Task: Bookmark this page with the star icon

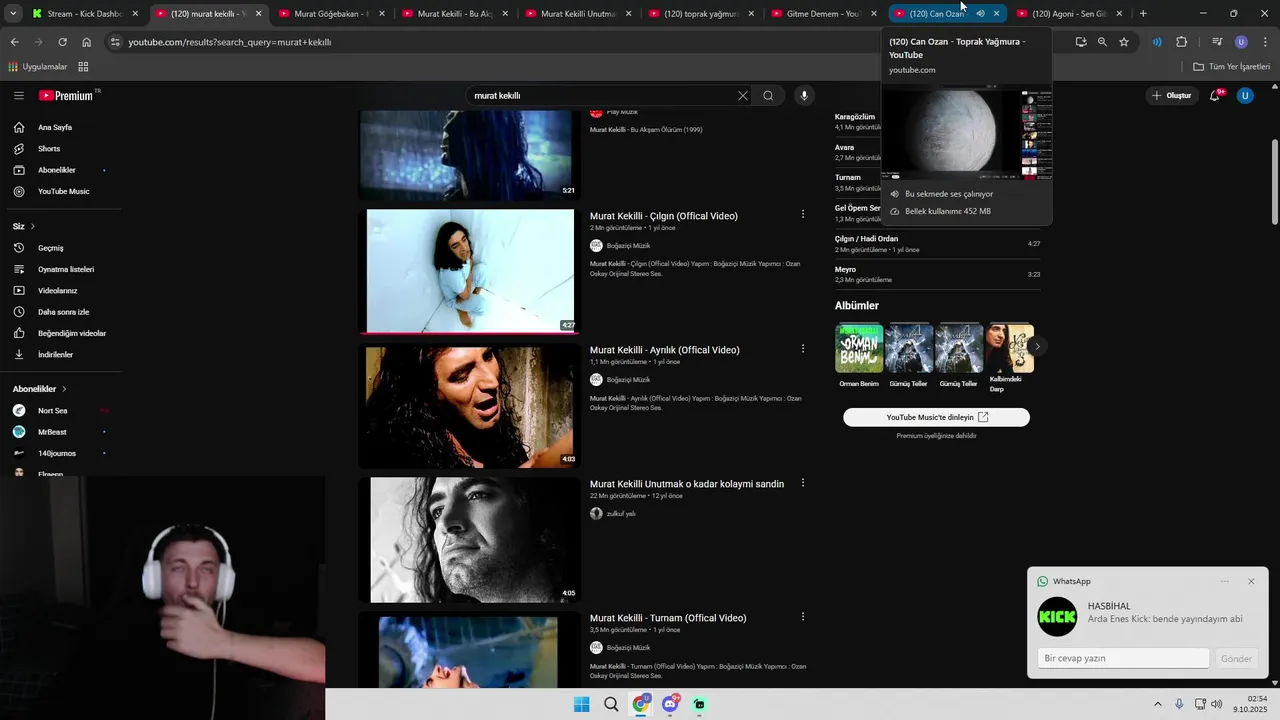Action: click(1124, 42)
